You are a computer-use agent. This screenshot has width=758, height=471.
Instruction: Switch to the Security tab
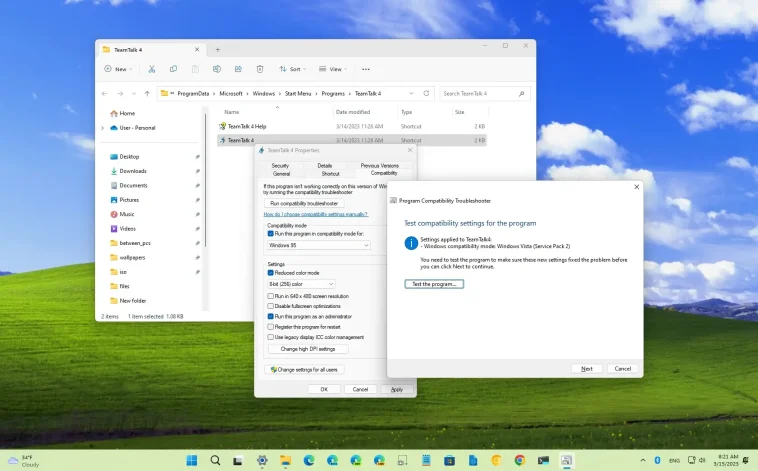click(x=280, y=165)
